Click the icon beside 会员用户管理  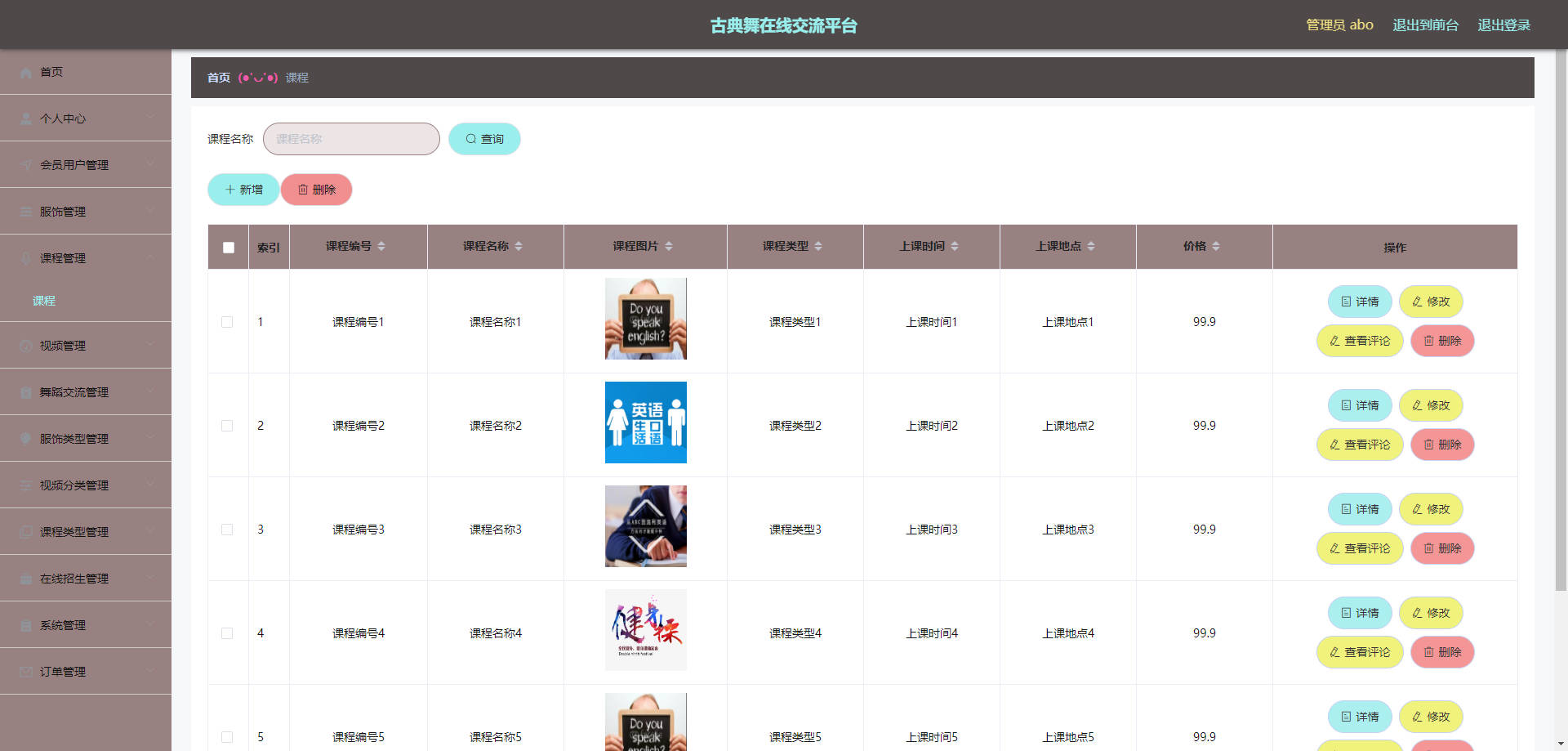point(26,166)
